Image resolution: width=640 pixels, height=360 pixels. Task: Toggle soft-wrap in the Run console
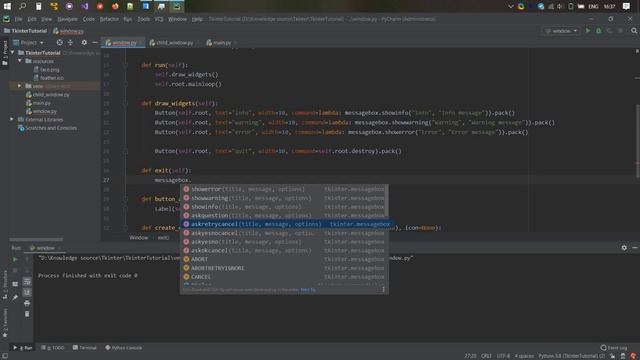click(27, 282)
